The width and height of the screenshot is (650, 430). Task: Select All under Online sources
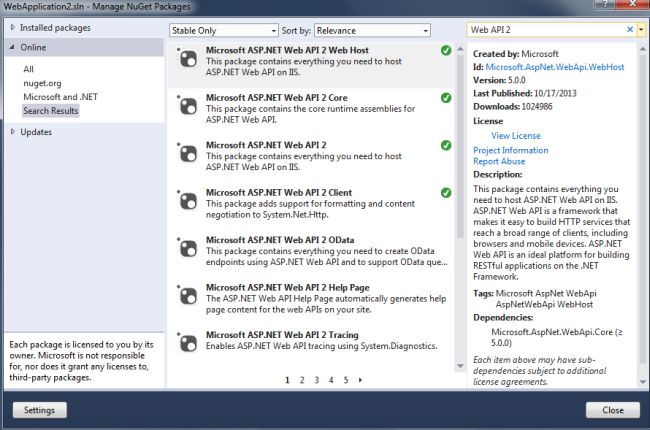[28, 69]
